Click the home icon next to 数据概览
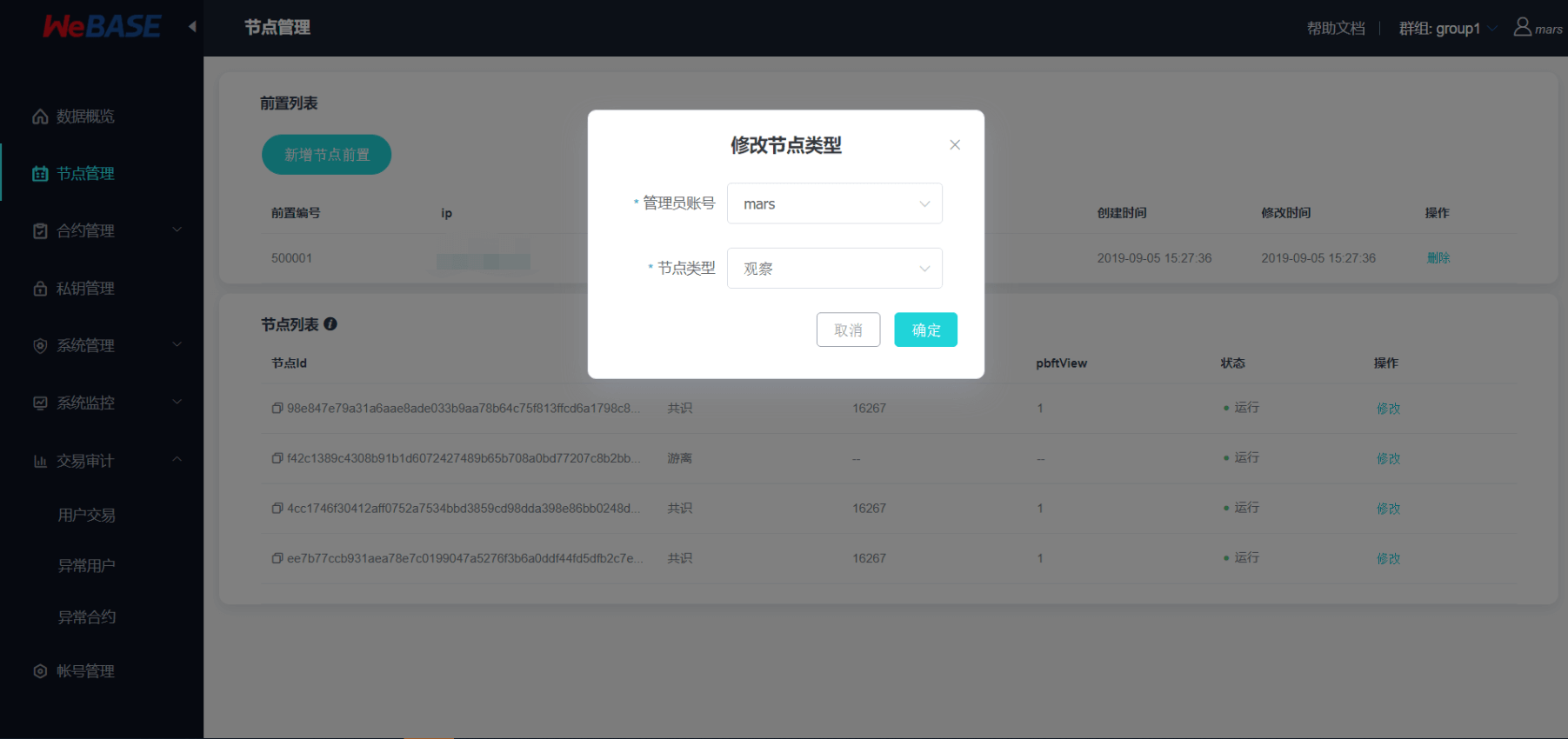 pos(40,117)
